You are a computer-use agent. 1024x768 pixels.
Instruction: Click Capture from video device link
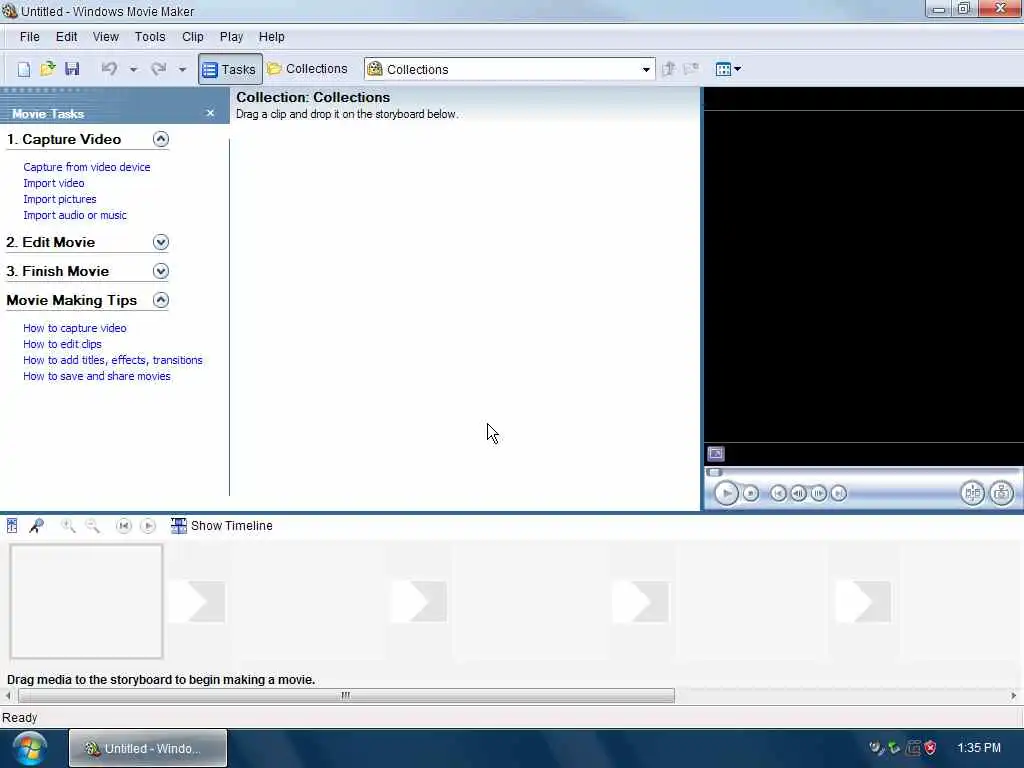[87, 167]
